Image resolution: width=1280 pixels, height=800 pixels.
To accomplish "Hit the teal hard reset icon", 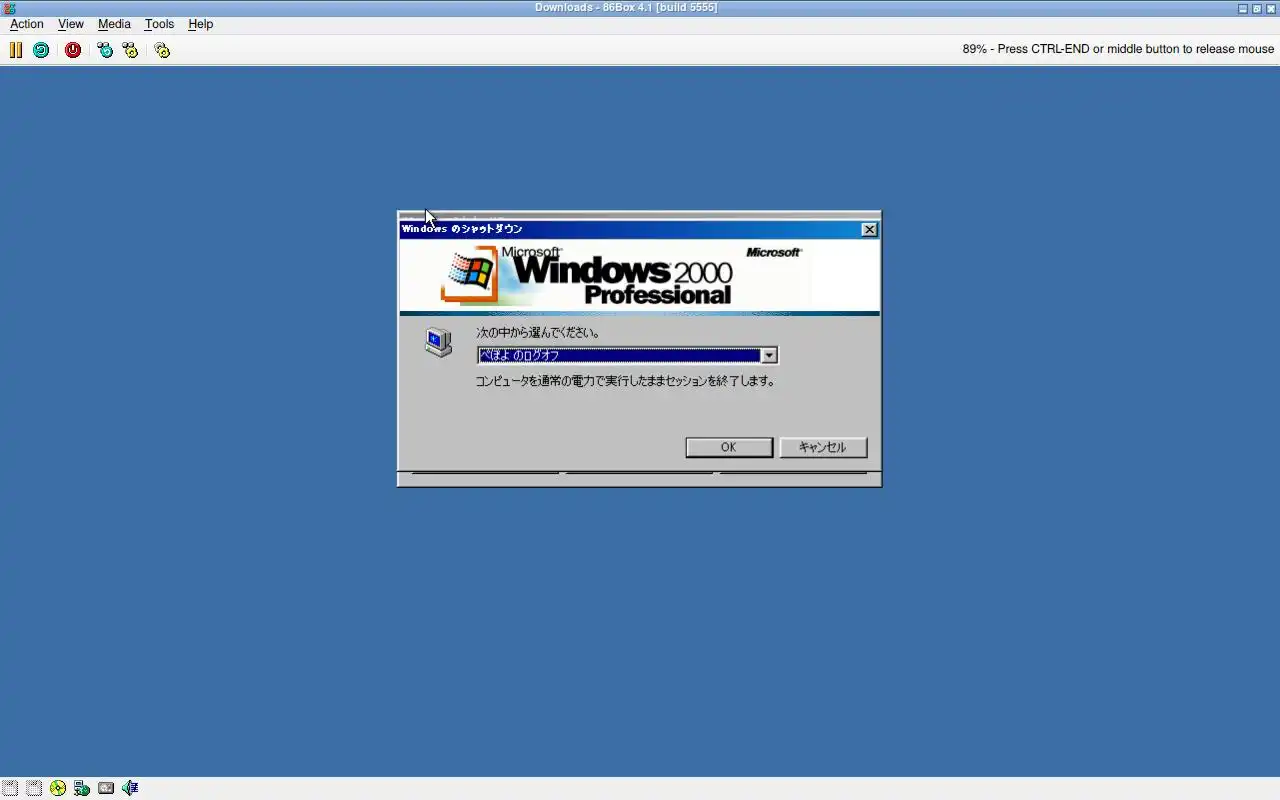I will tap(41, 49).
